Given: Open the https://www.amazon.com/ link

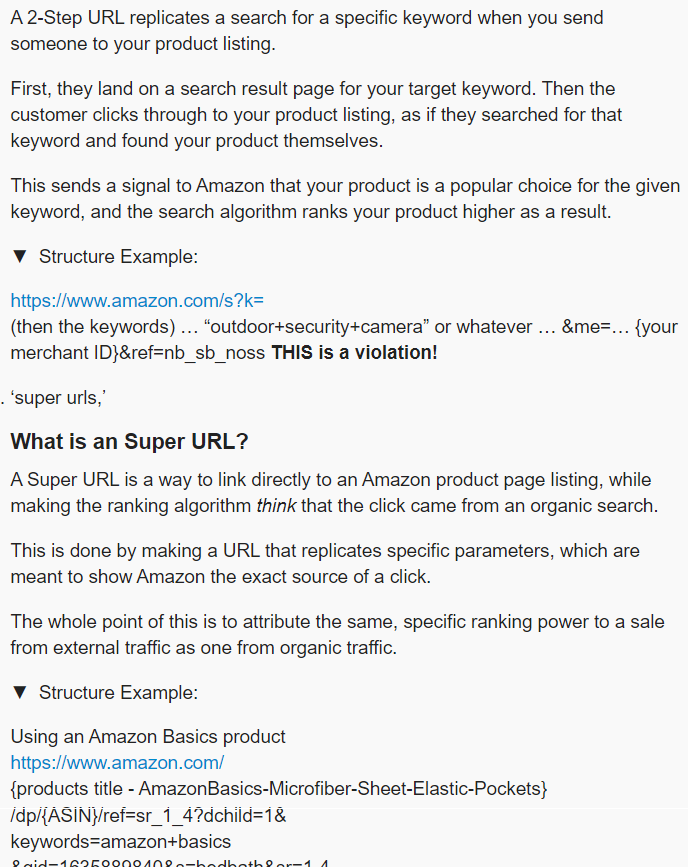Looking at the screenshot, I should point(117,762).
